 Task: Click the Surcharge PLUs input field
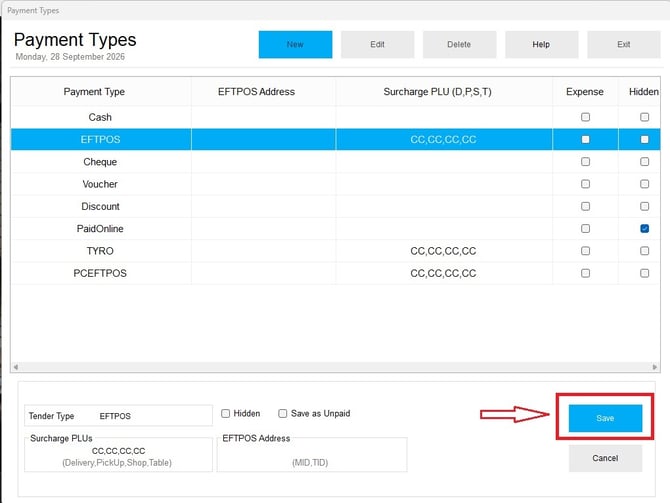point(118,456)
